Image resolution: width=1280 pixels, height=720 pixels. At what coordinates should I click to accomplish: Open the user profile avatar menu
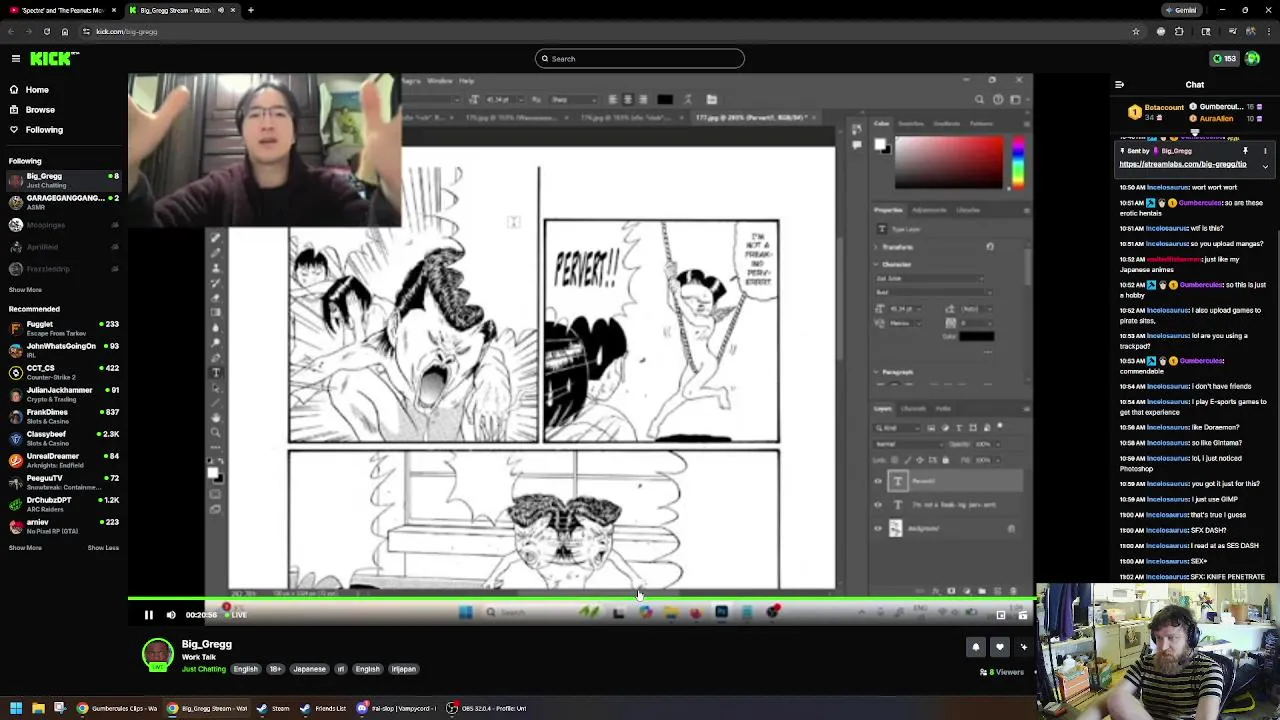(1253, 59)
